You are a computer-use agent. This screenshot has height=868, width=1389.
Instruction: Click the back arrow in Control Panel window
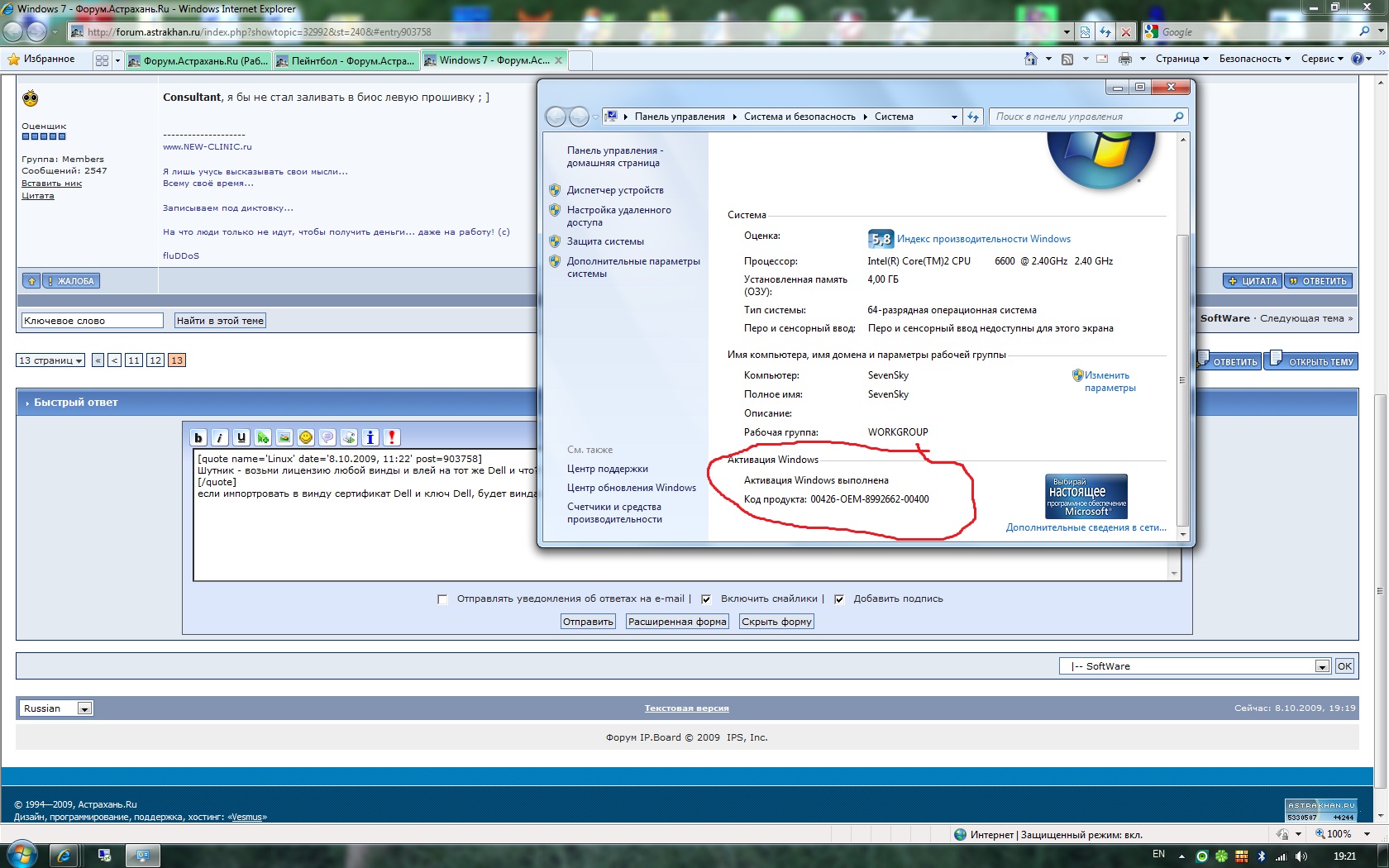click(556, 117)
